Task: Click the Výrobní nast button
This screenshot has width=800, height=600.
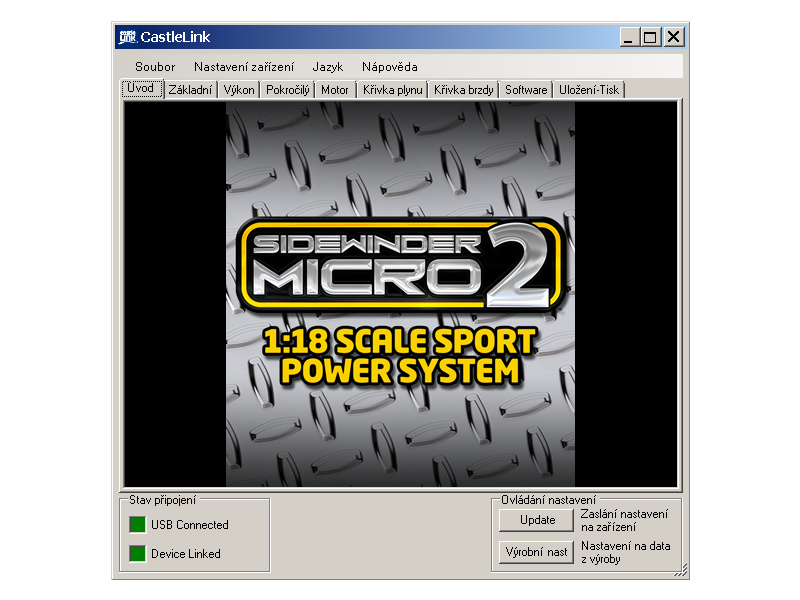Action: (x=536, y=552)
